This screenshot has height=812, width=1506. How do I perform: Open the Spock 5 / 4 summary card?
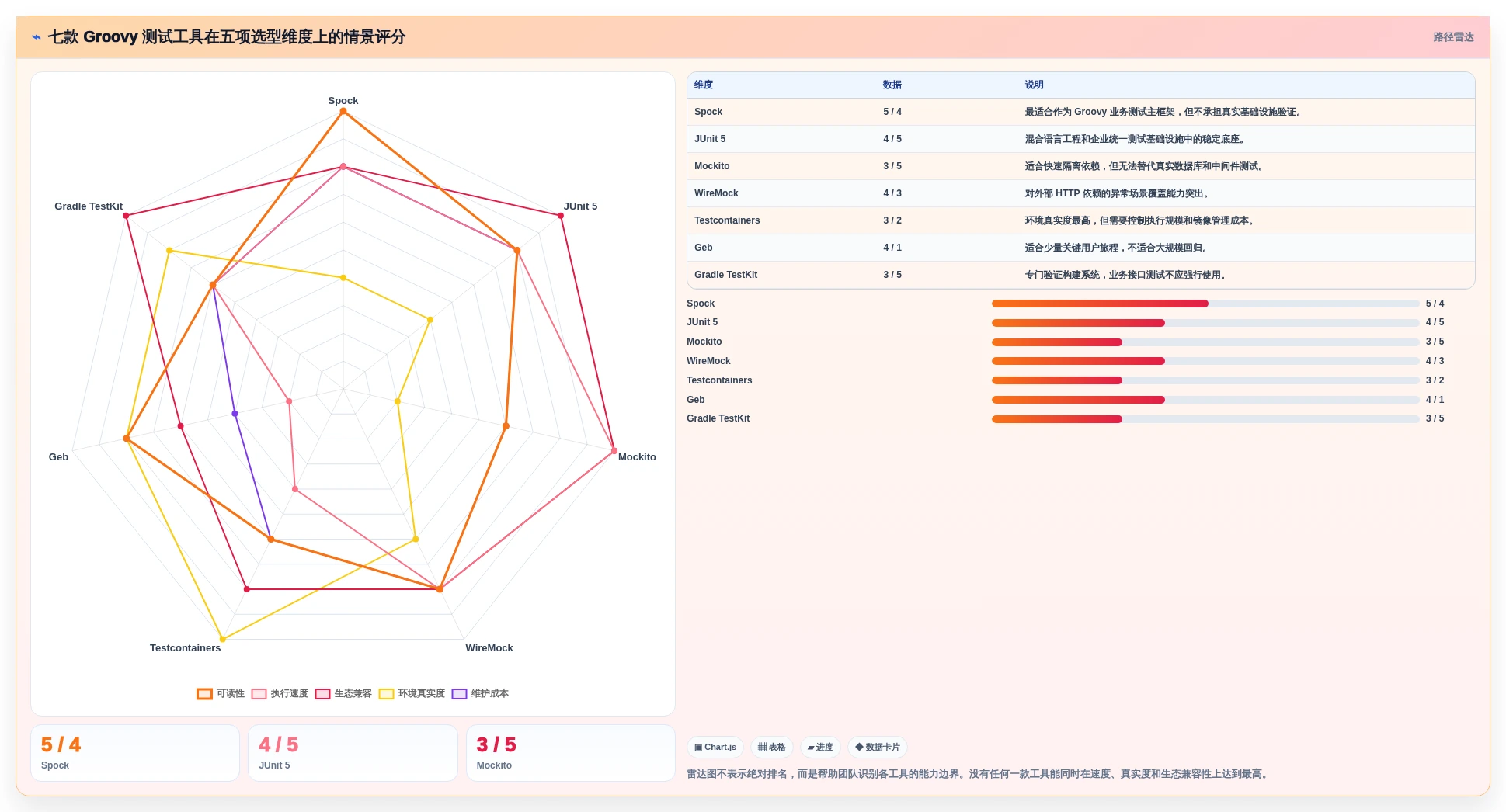[x=135, y=753]
